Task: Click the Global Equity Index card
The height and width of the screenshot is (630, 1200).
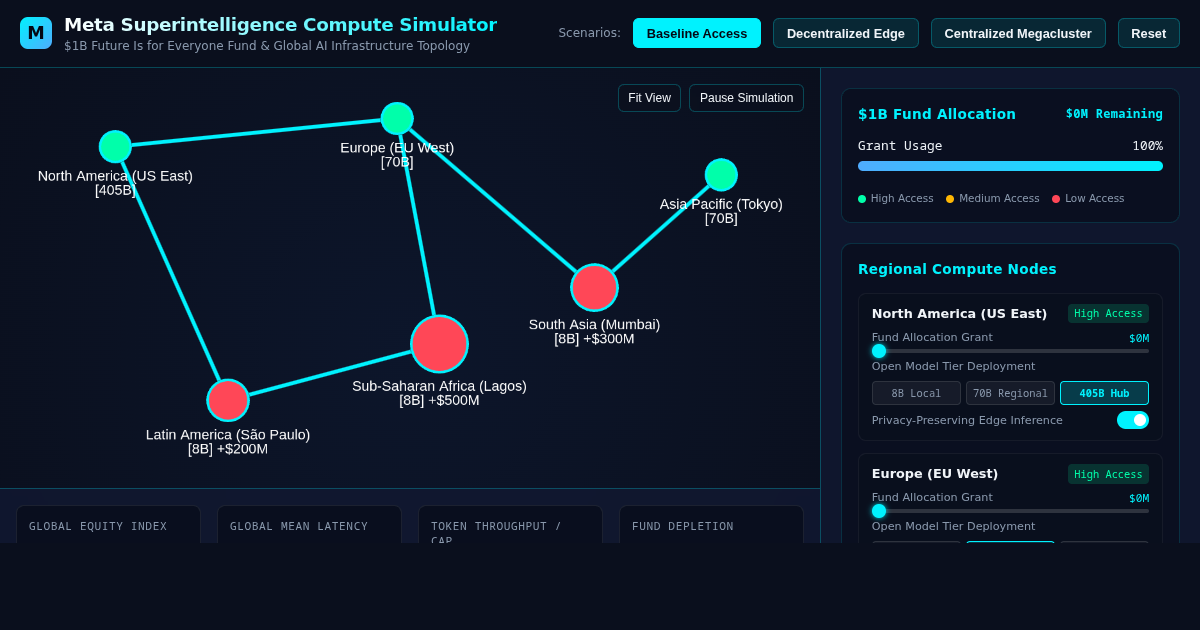Action: 108,524
